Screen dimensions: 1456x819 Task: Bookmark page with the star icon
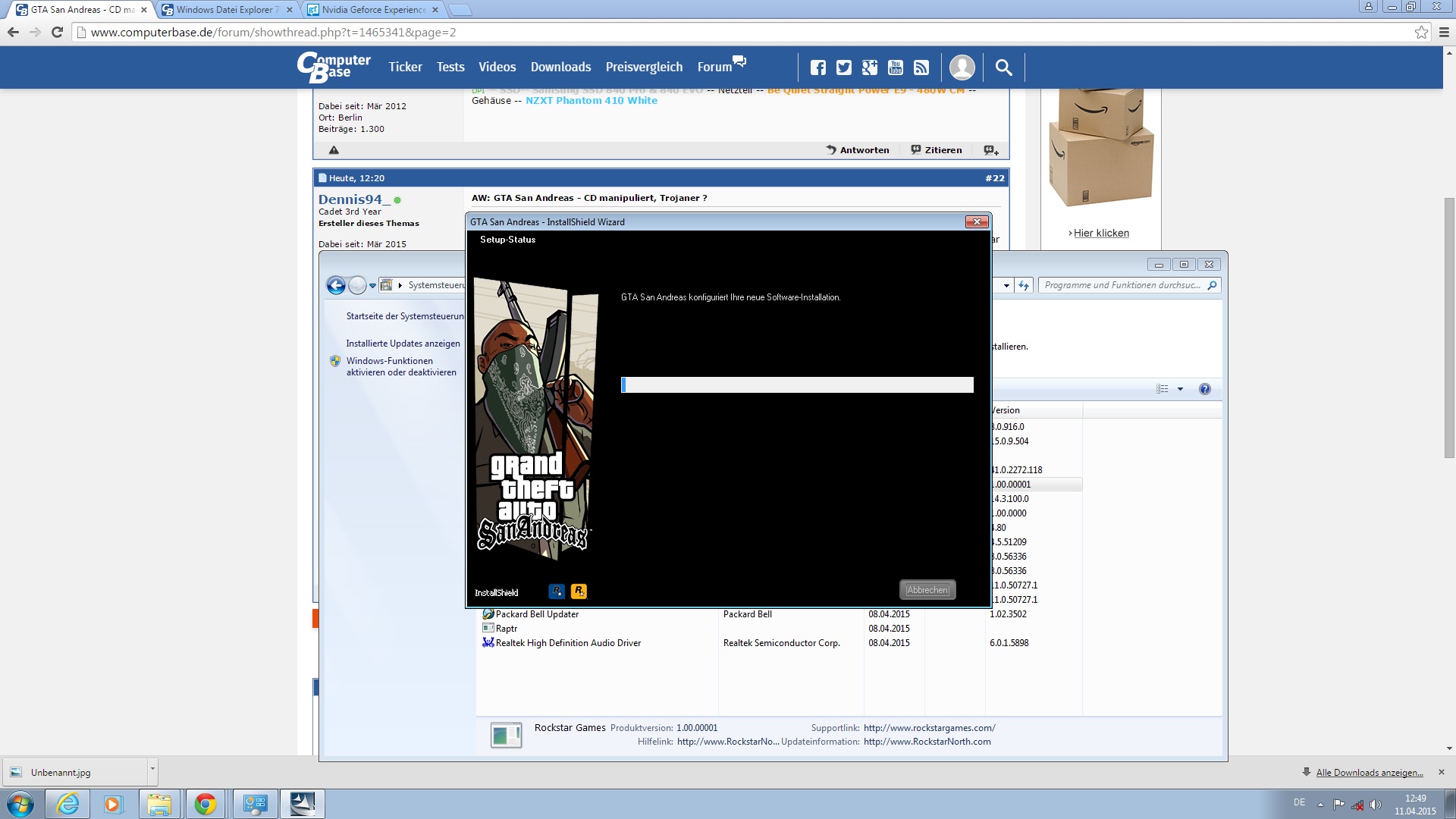click(1421, 33)
